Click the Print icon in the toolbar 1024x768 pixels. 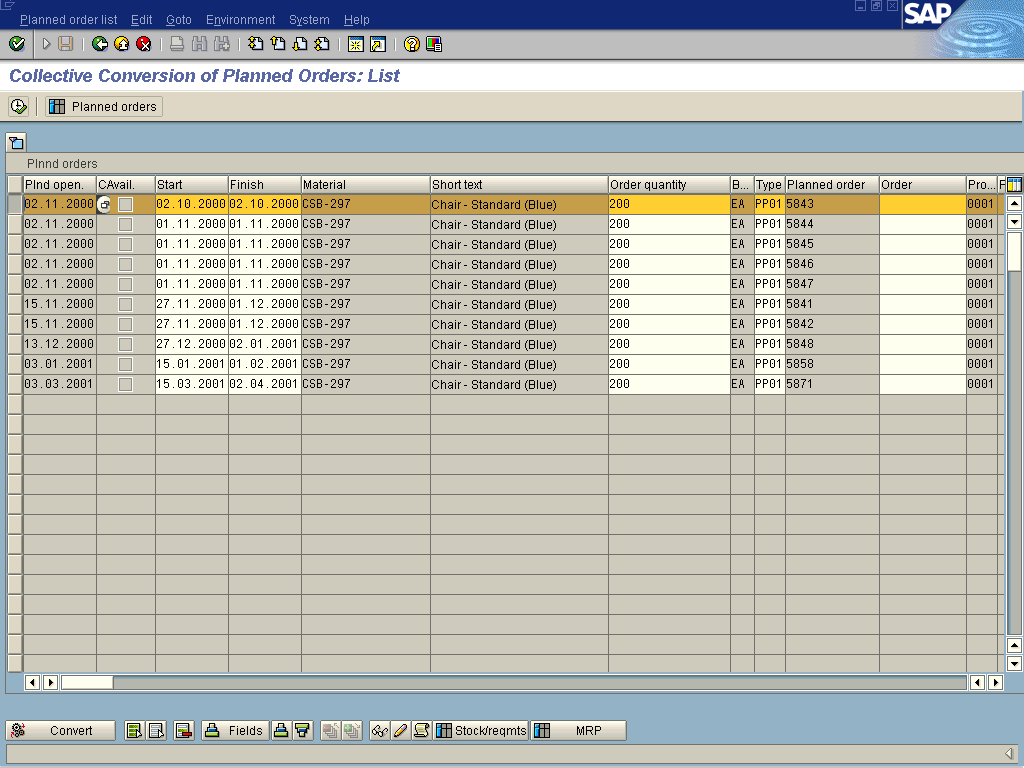coord(177,44)
